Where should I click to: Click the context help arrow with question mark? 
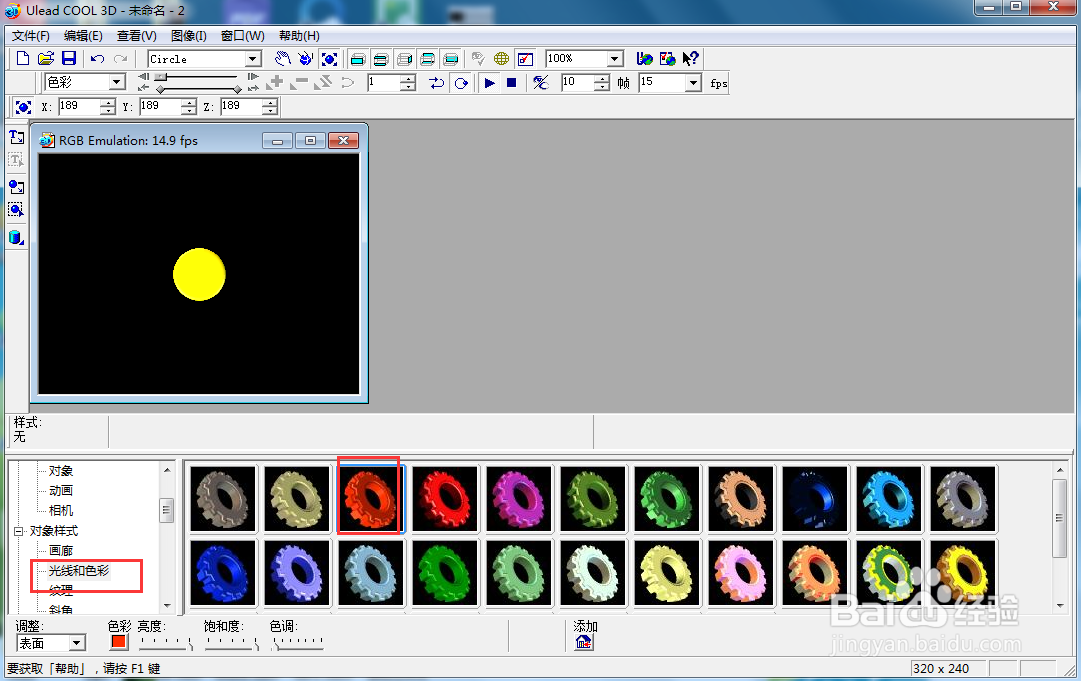click(690, 59)
